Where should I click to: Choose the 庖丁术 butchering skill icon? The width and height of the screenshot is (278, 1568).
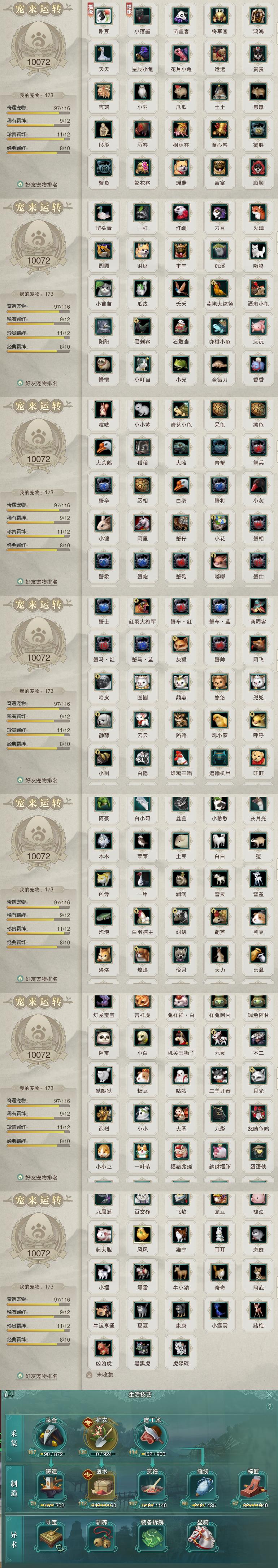pos(152,1435)
